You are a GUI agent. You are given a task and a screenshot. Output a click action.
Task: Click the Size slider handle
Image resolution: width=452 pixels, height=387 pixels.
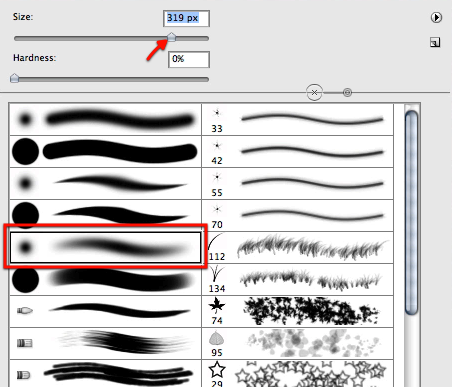tap(171, 37)
